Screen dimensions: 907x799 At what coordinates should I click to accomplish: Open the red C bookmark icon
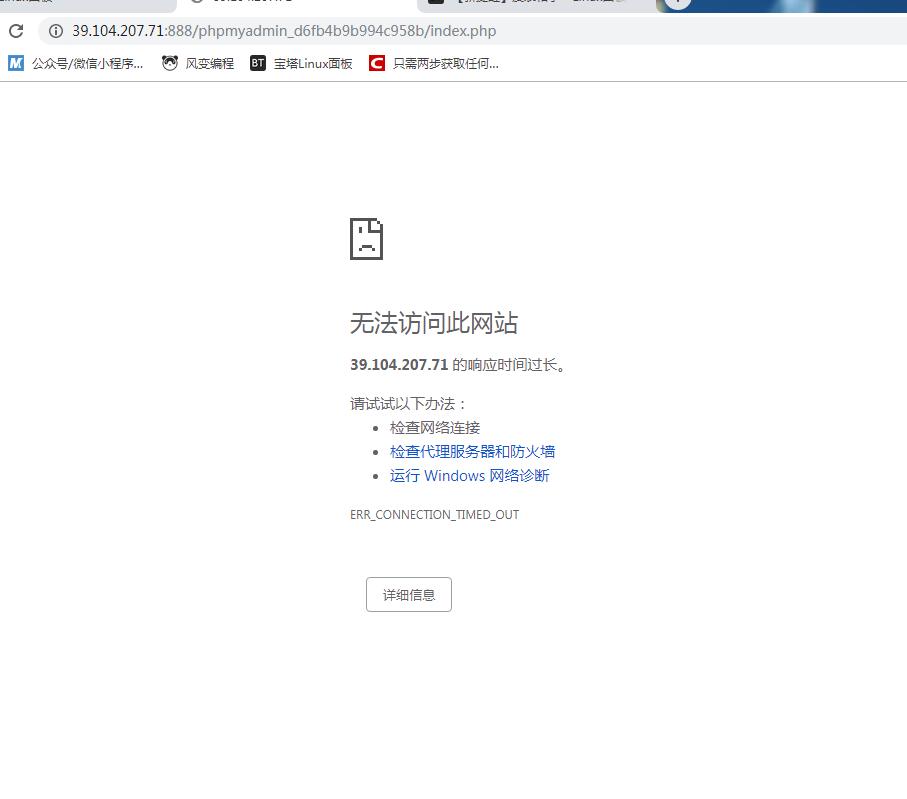(377, 63)
